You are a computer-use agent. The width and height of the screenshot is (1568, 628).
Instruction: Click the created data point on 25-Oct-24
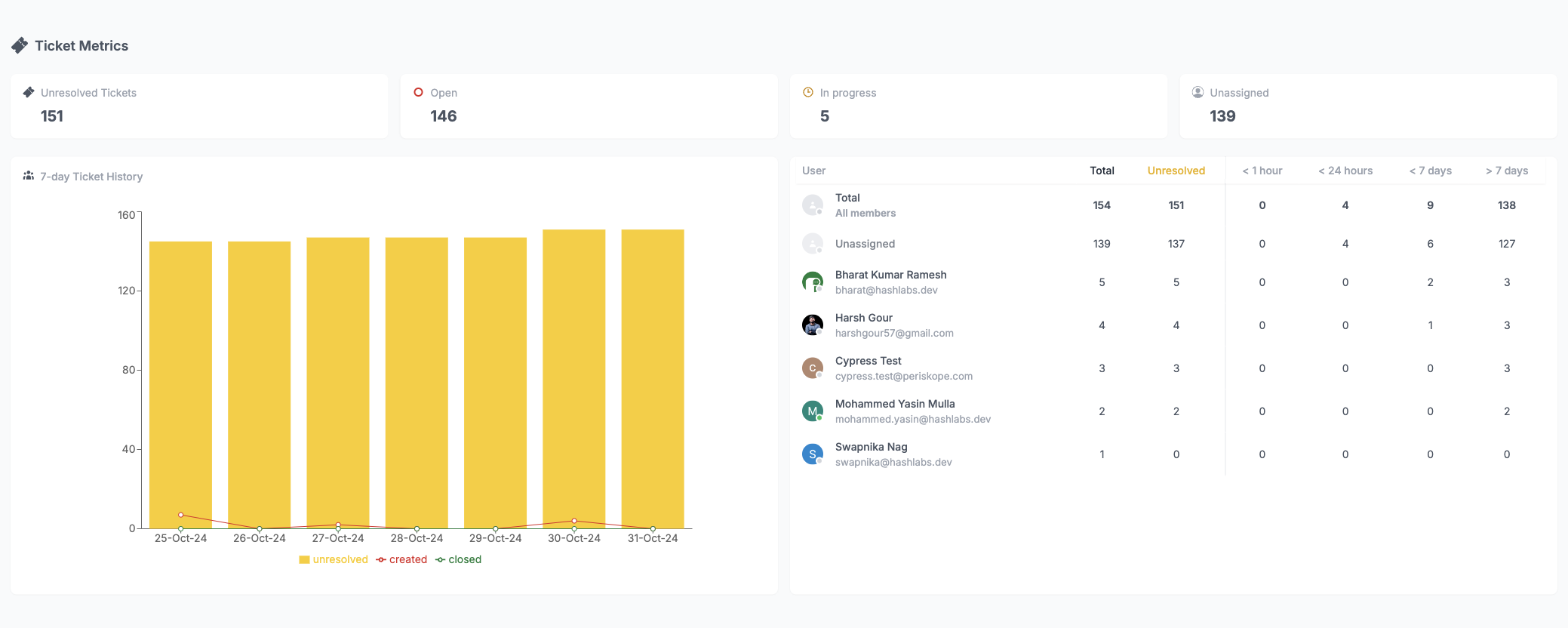click(180, 515)
